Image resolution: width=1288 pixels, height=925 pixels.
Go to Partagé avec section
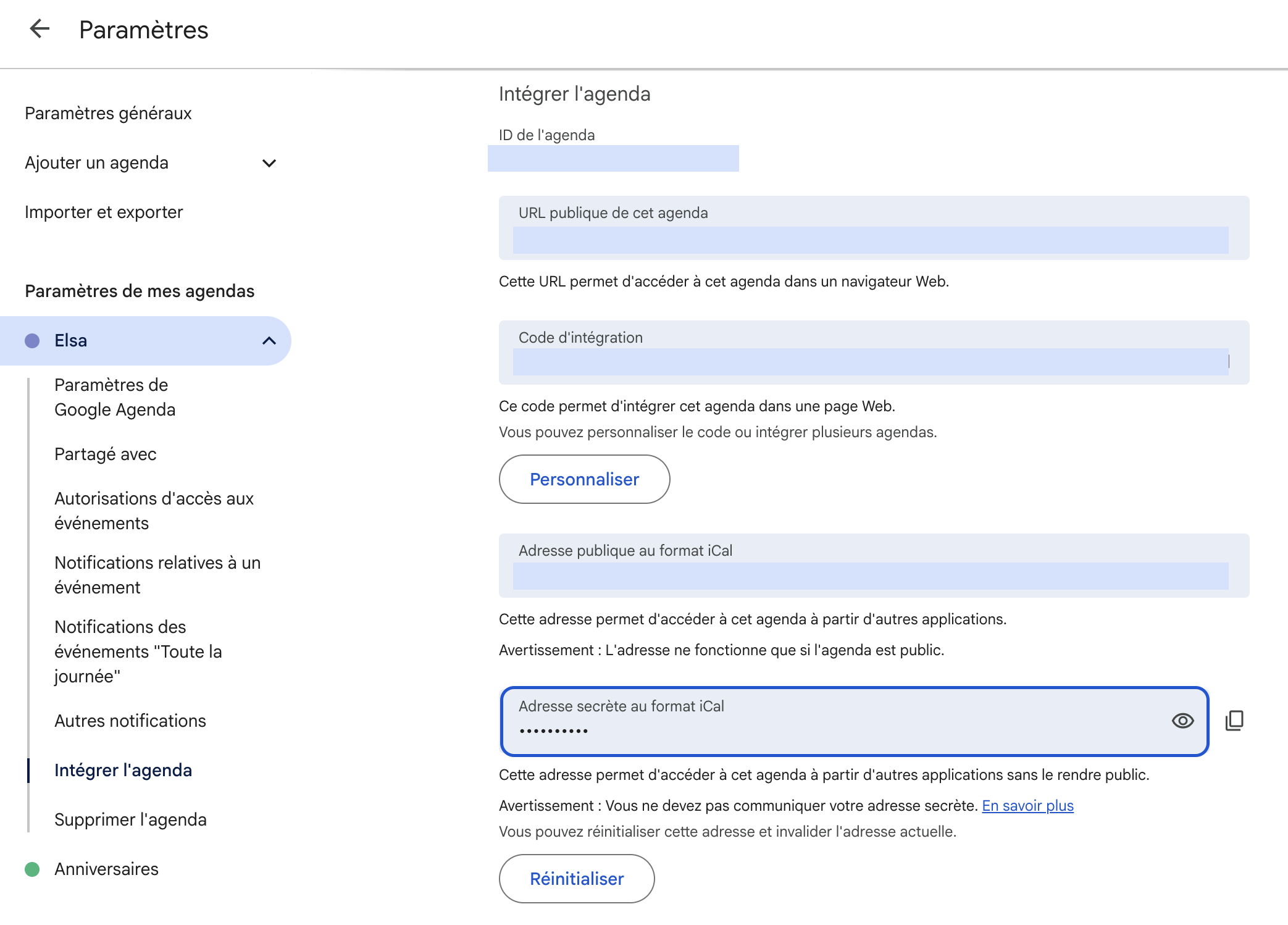tap(105, 454)
